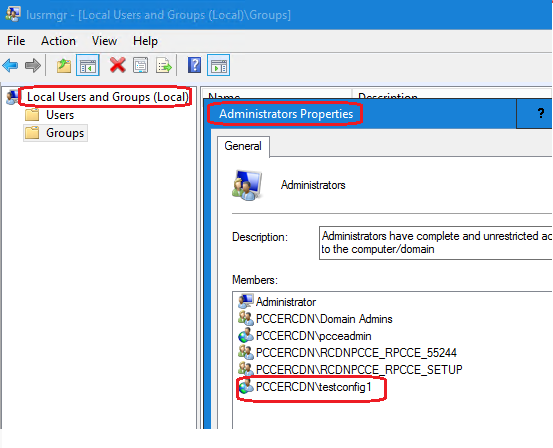Screen dimensions: 553x448
Task: Select the General tab
Action: (x=243, y=146)
